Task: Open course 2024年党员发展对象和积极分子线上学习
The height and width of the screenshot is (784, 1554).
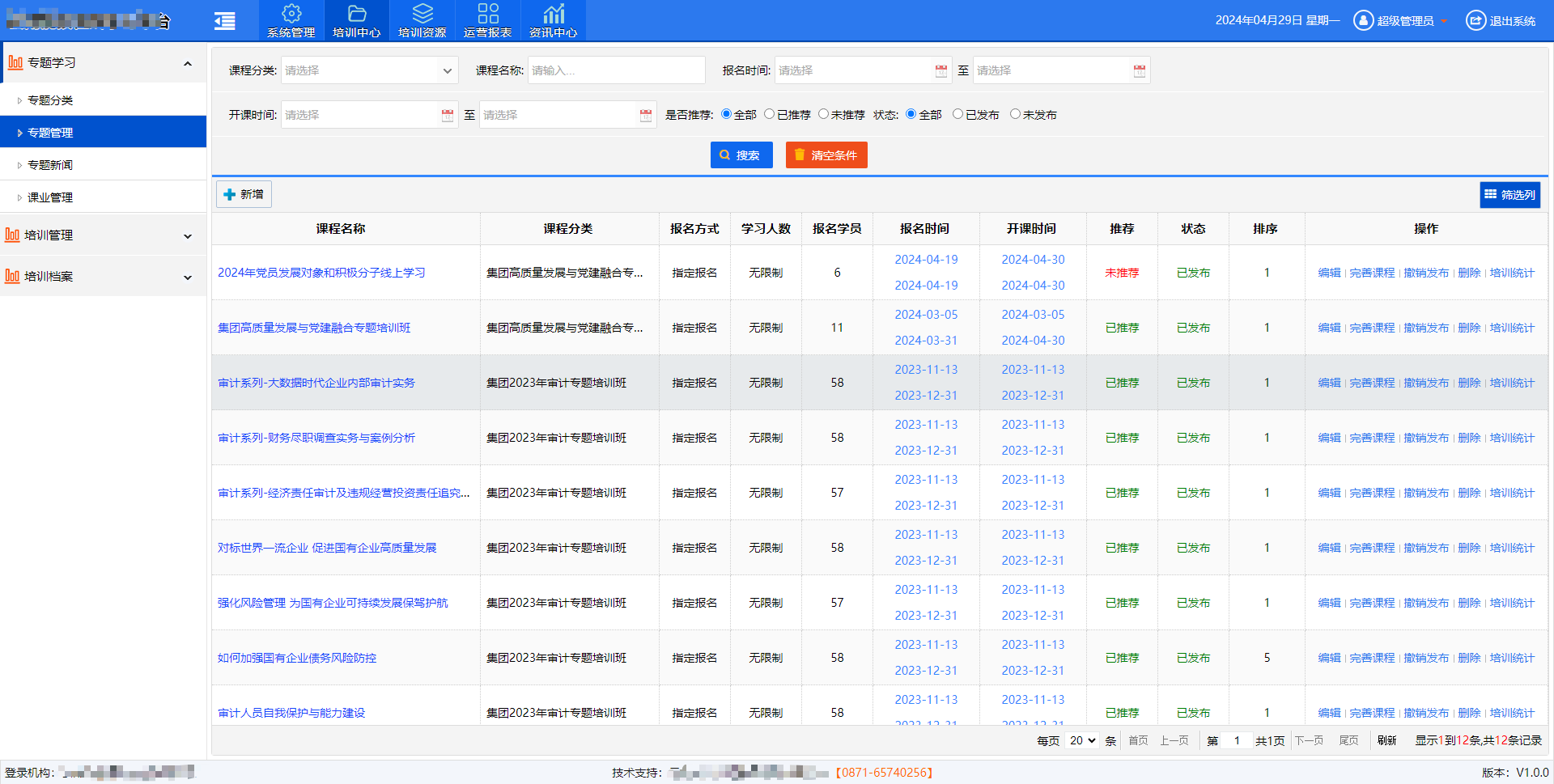Action: pyautogui.click(x=321, y=273)
